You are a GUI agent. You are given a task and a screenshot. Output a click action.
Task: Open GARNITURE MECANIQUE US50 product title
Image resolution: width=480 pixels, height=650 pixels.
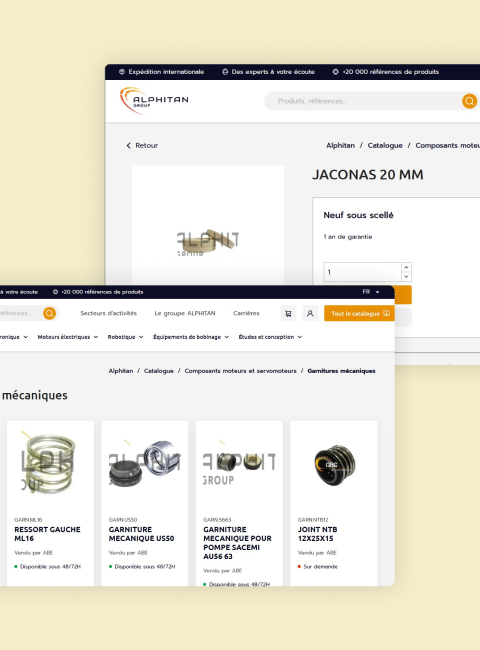[x=141, y=534]
